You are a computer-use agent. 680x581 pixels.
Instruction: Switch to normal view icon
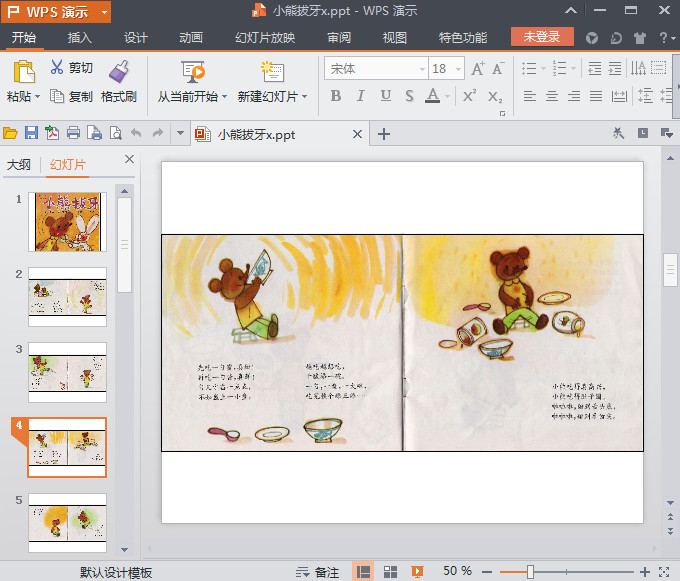click(363, 572)
